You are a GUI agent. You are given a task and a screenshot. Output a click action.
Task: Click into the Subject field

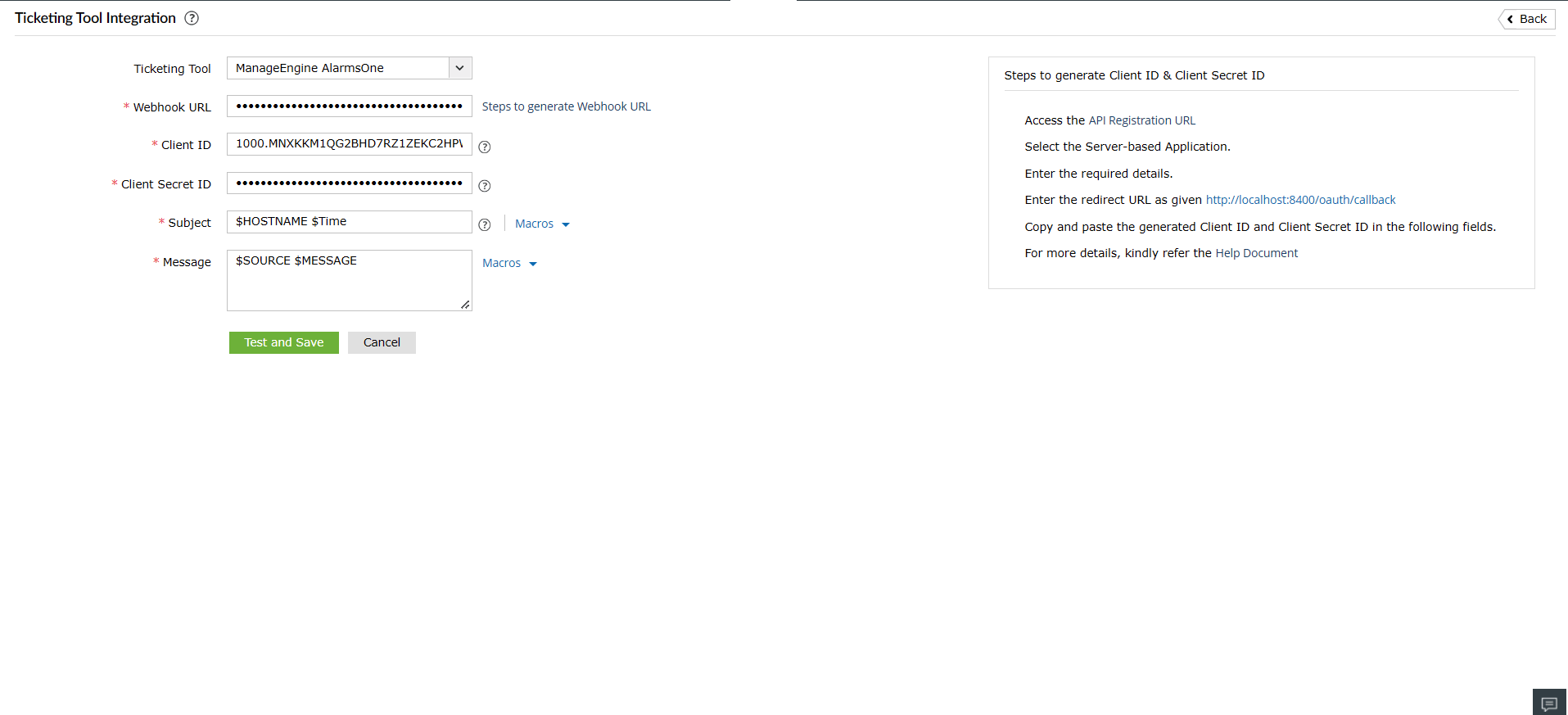[350, 222]
